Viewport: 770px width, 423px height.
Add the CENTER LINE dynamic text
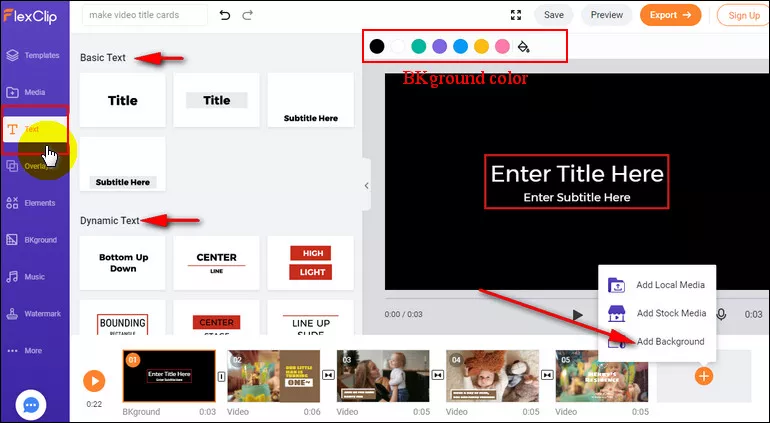coord(217,263)
